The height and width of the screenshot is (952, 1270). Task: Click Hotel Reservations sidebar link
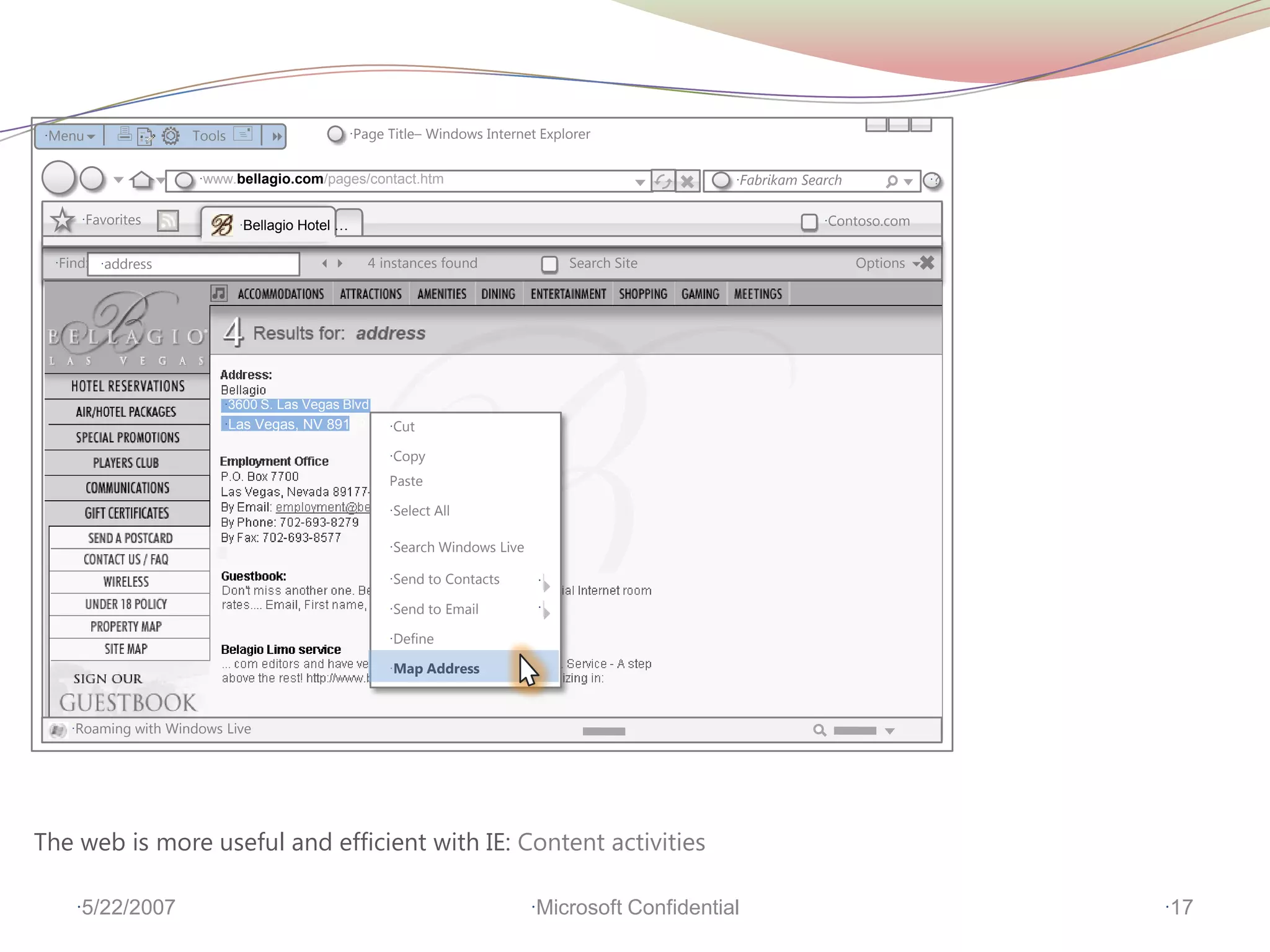pos(128,386)
